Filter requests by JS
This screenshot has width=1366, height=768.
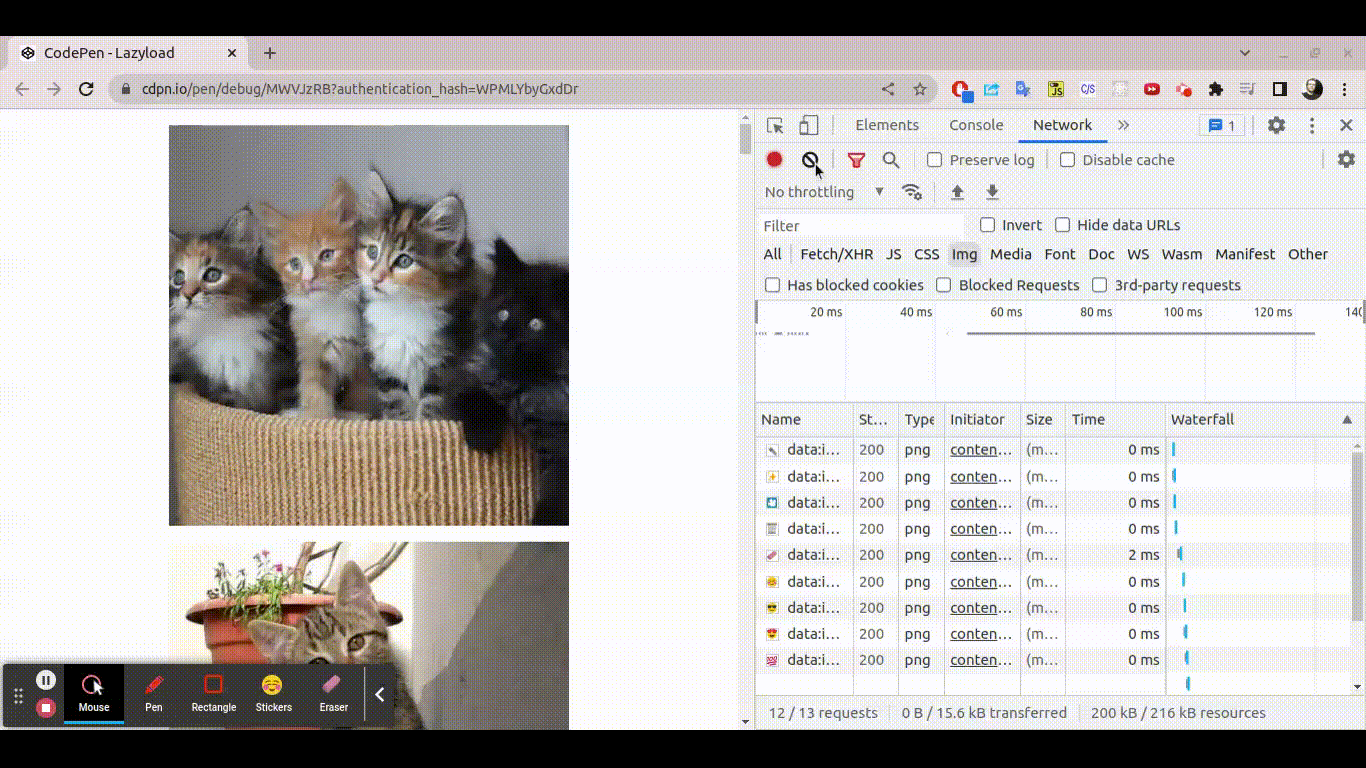pos(893,254)
